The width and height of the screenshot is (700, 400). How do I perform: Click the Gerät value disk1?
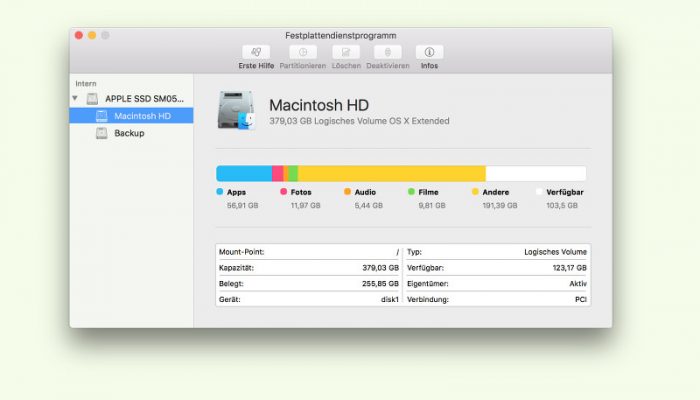coord(390,300)
